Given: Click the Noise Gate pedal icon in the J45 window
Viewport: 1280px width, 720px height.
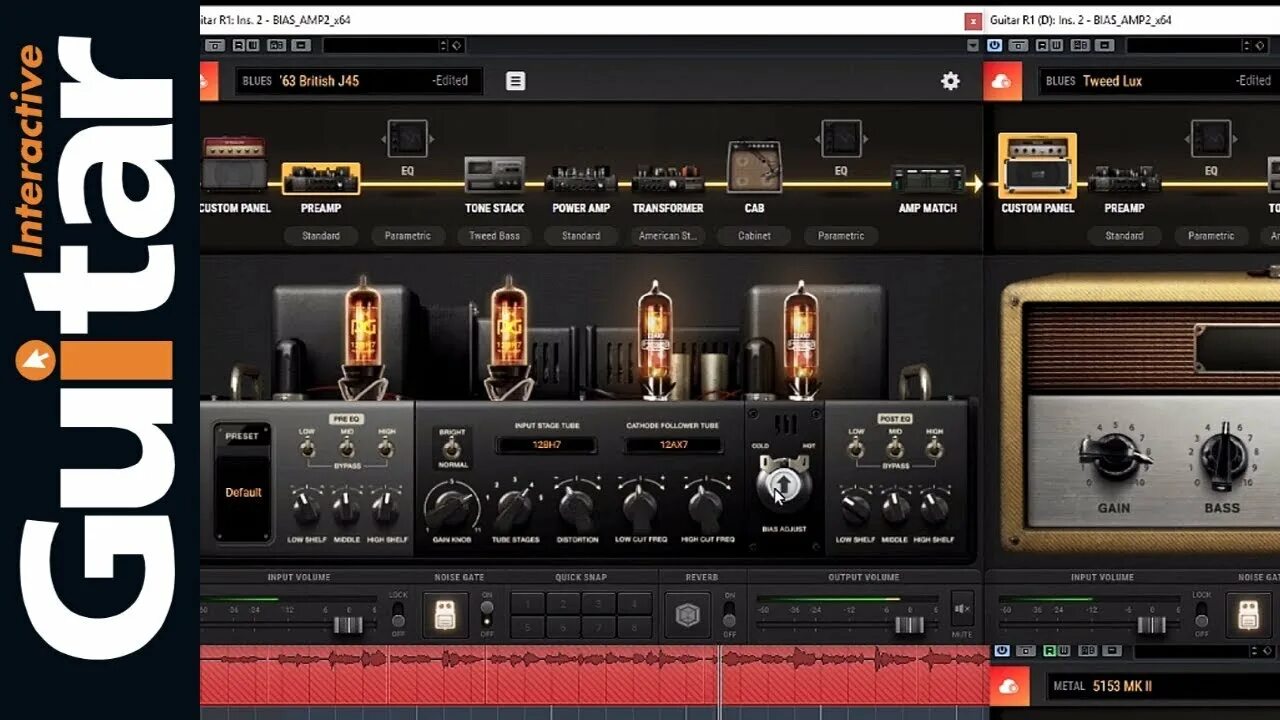Looking at the screenshot, I should (x=445, y=616).
